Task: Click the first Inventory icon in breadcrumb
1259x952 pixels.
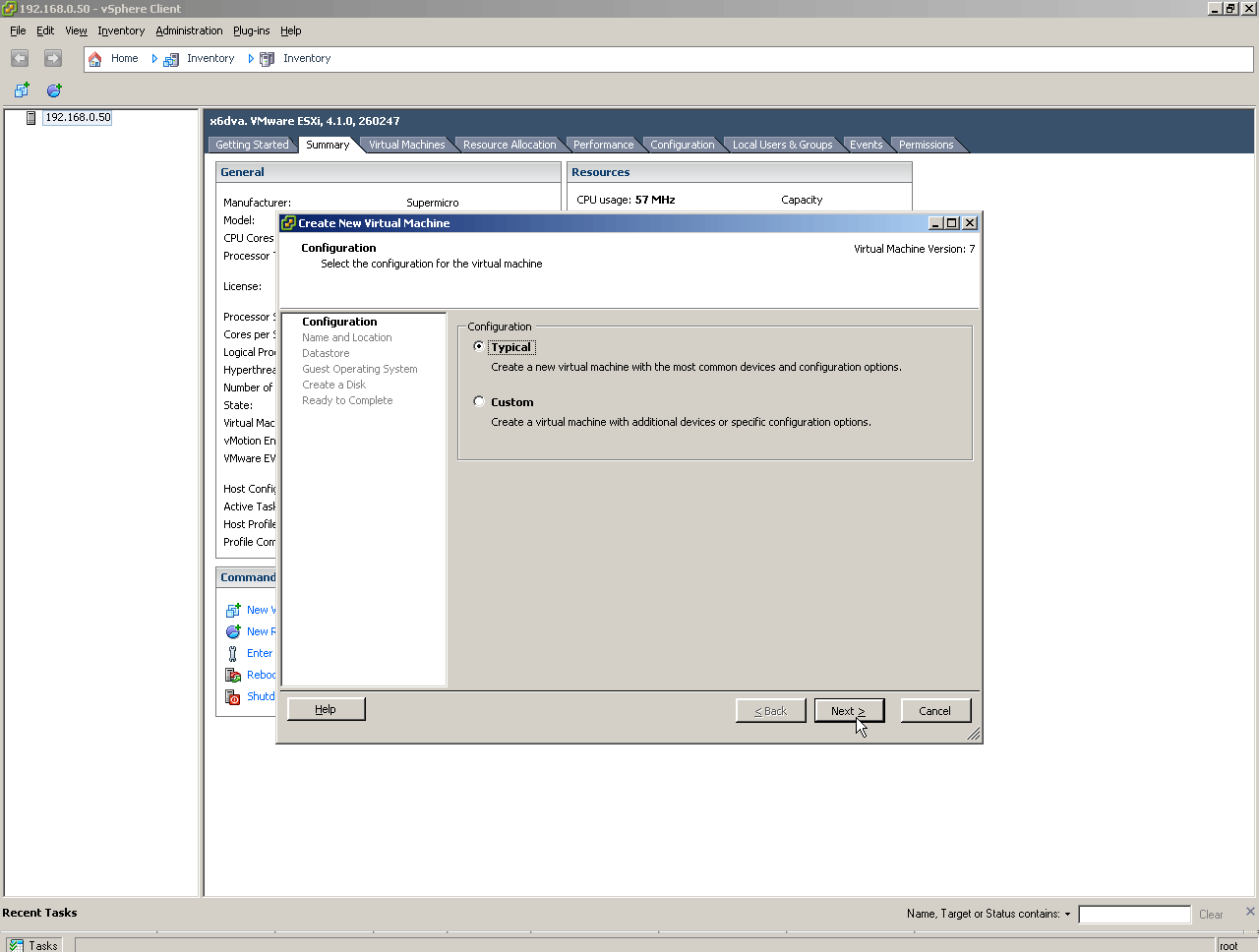Action: pyautogui.click(x=171, y=59)
